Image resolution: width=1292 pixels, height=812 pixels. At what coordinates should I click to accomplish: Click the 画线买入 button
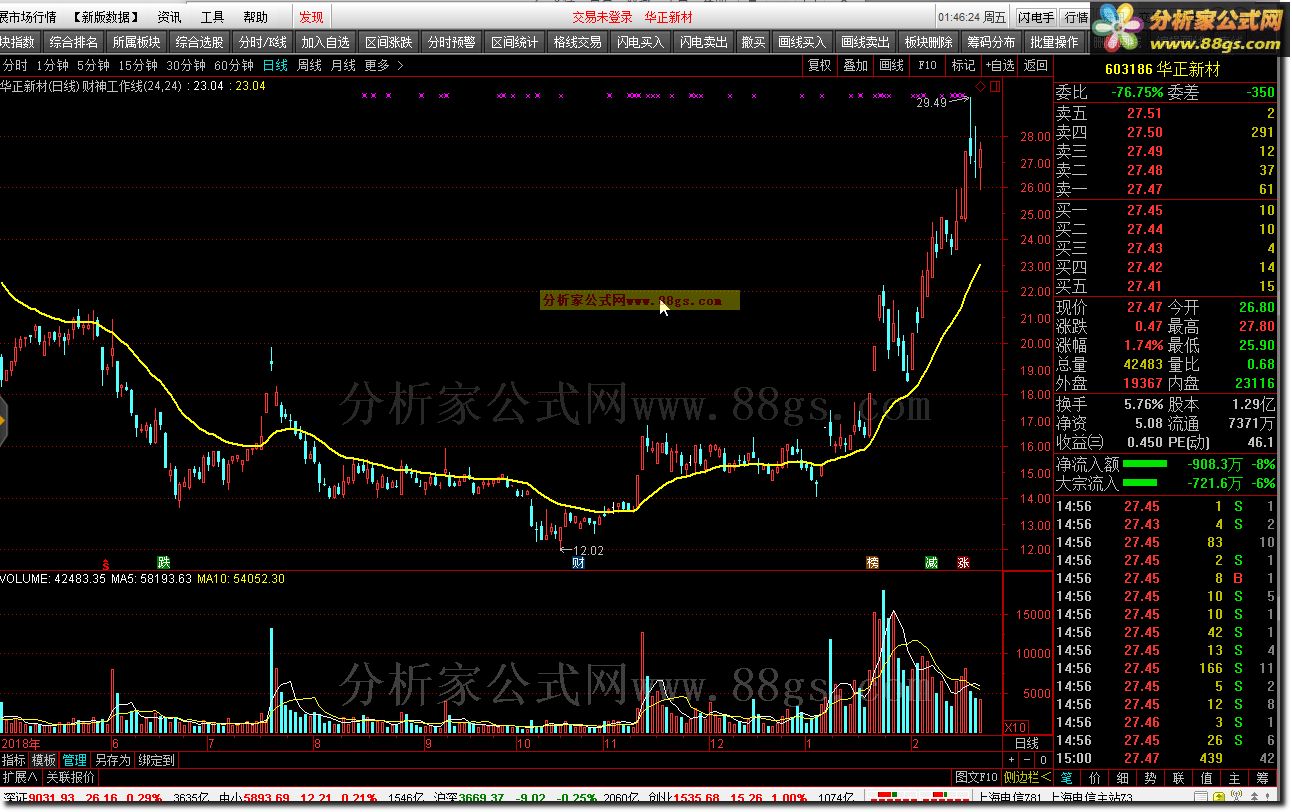click(x=803, y=42)
